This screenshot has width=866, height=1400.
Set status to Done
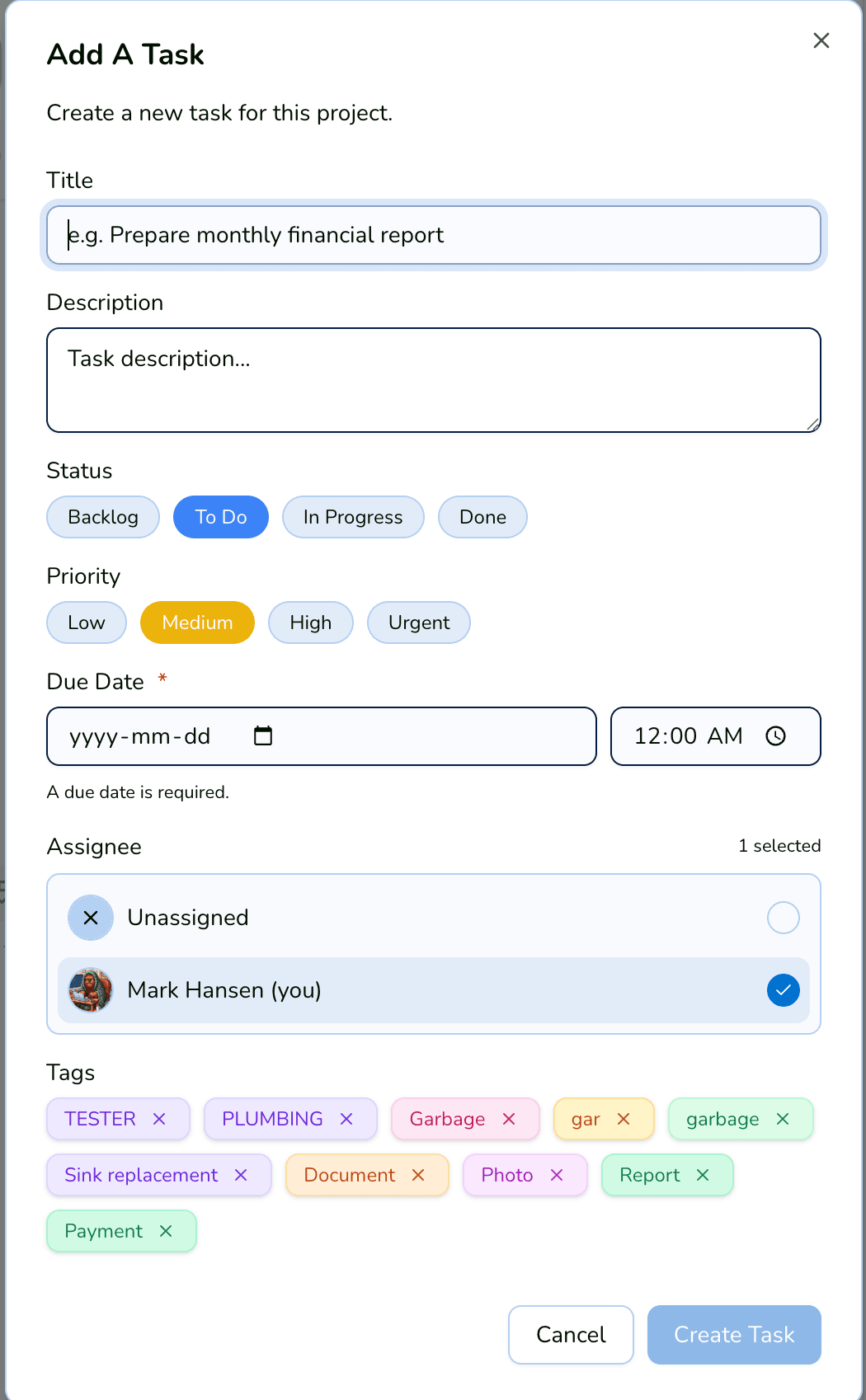(x=482, y=517)
